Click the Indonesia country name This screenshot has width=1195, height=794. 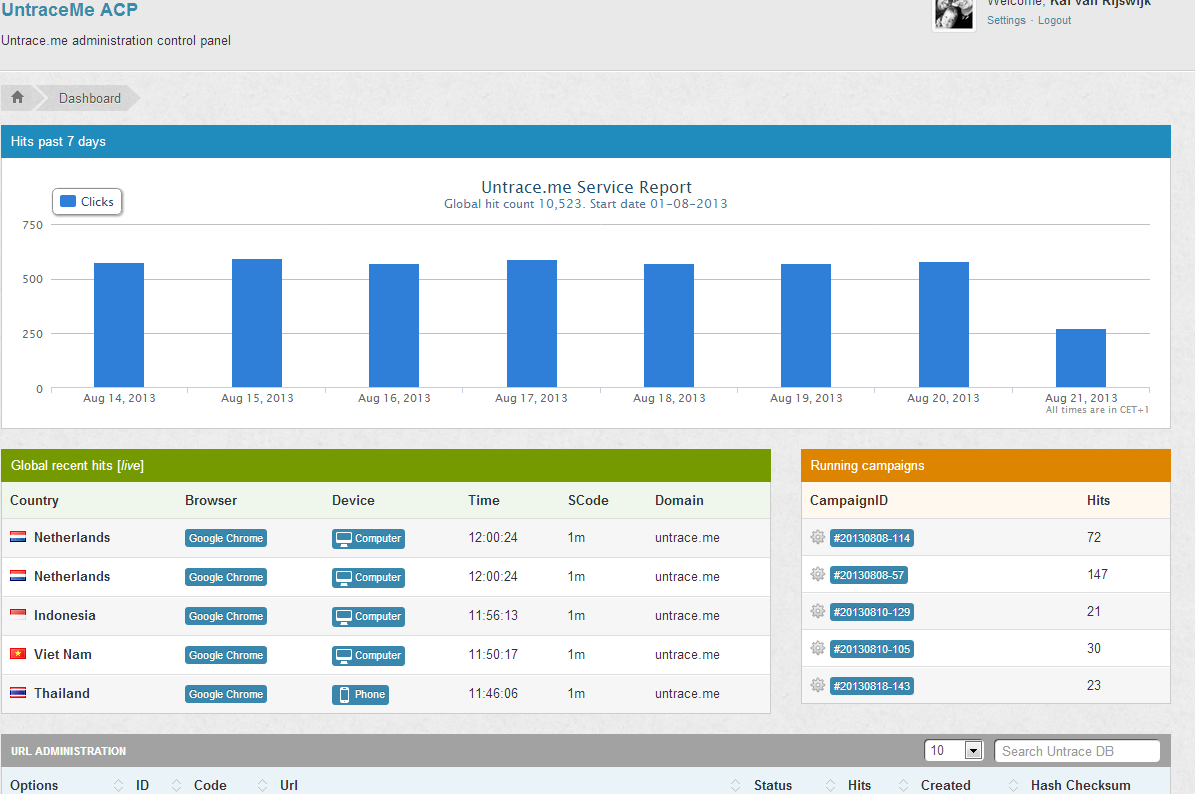65,615
